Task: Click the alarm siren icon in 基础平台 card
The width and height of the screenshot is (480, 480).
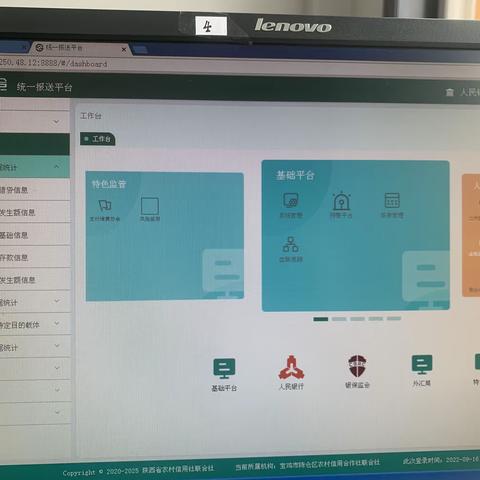Action: coord(341,201)
